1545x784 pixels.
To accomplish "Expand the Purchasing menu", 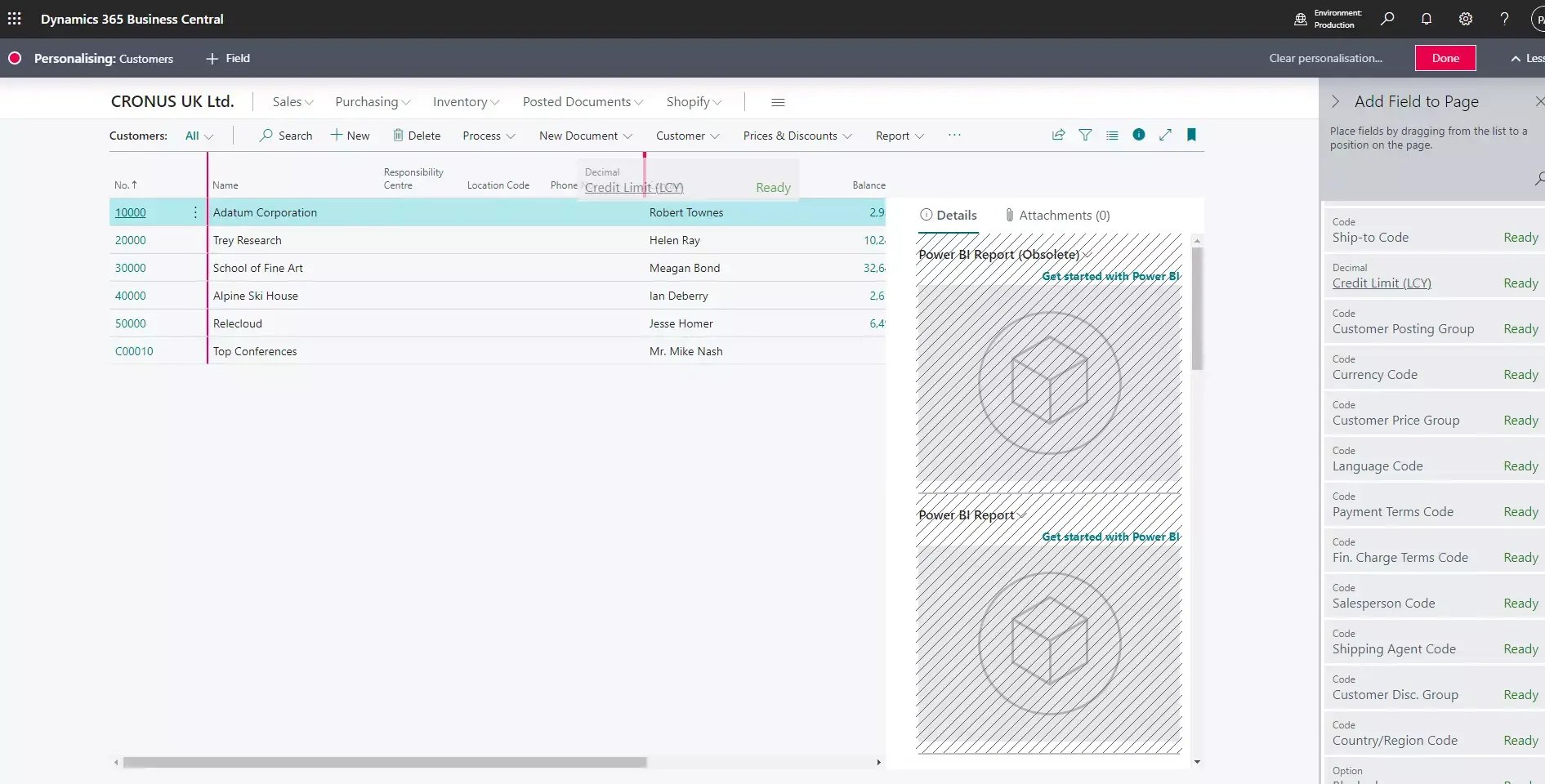I will click(x=373, y=102).
